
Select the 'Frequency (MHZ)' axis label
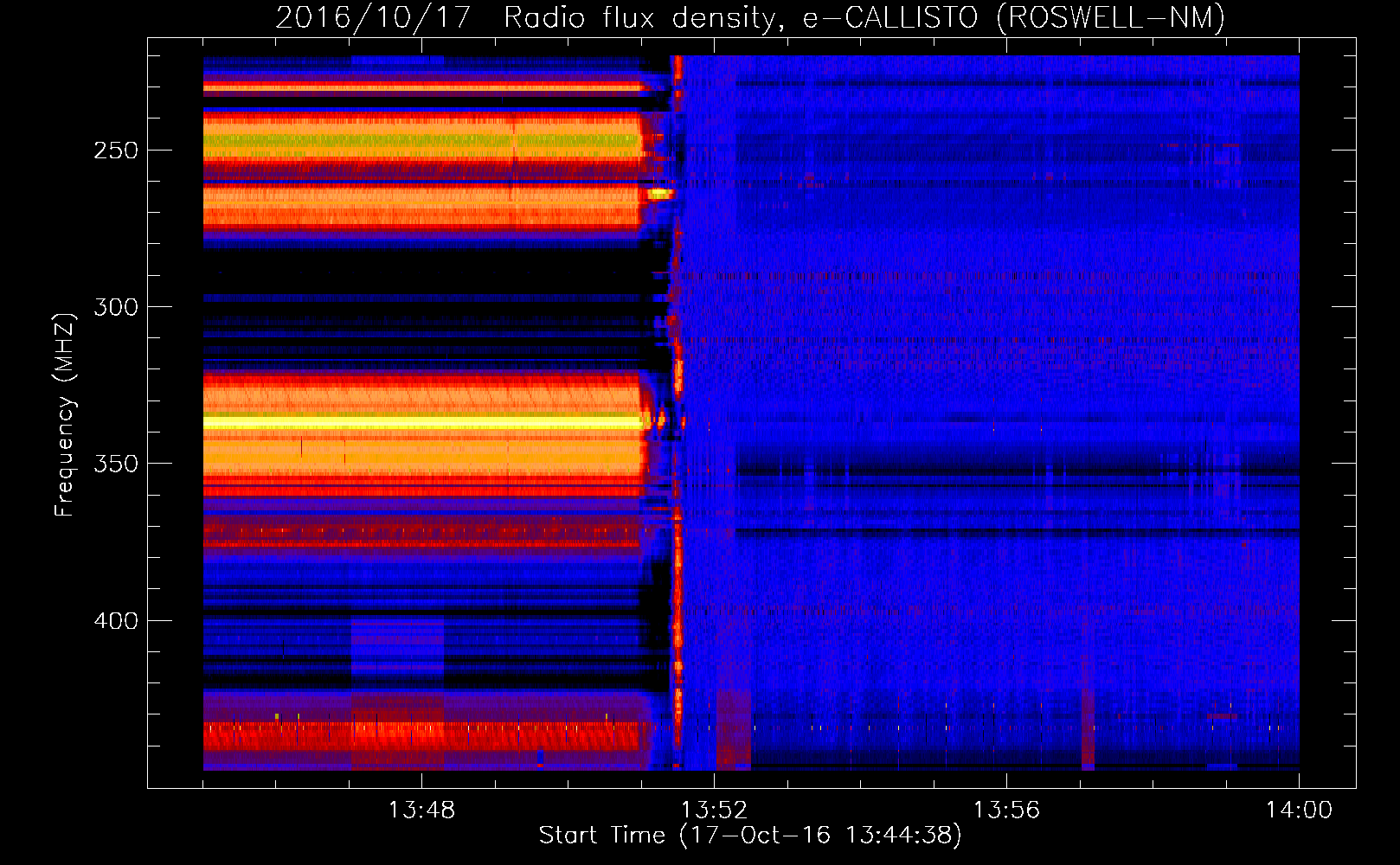pos(65,415)
